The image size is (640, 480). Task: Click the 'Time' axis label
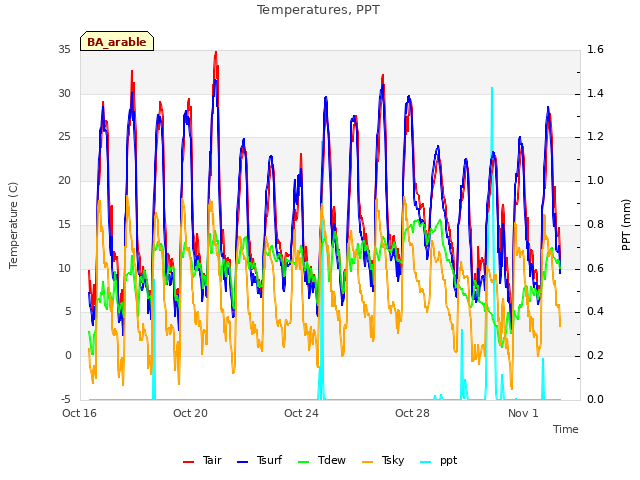[x=566, y=429]
